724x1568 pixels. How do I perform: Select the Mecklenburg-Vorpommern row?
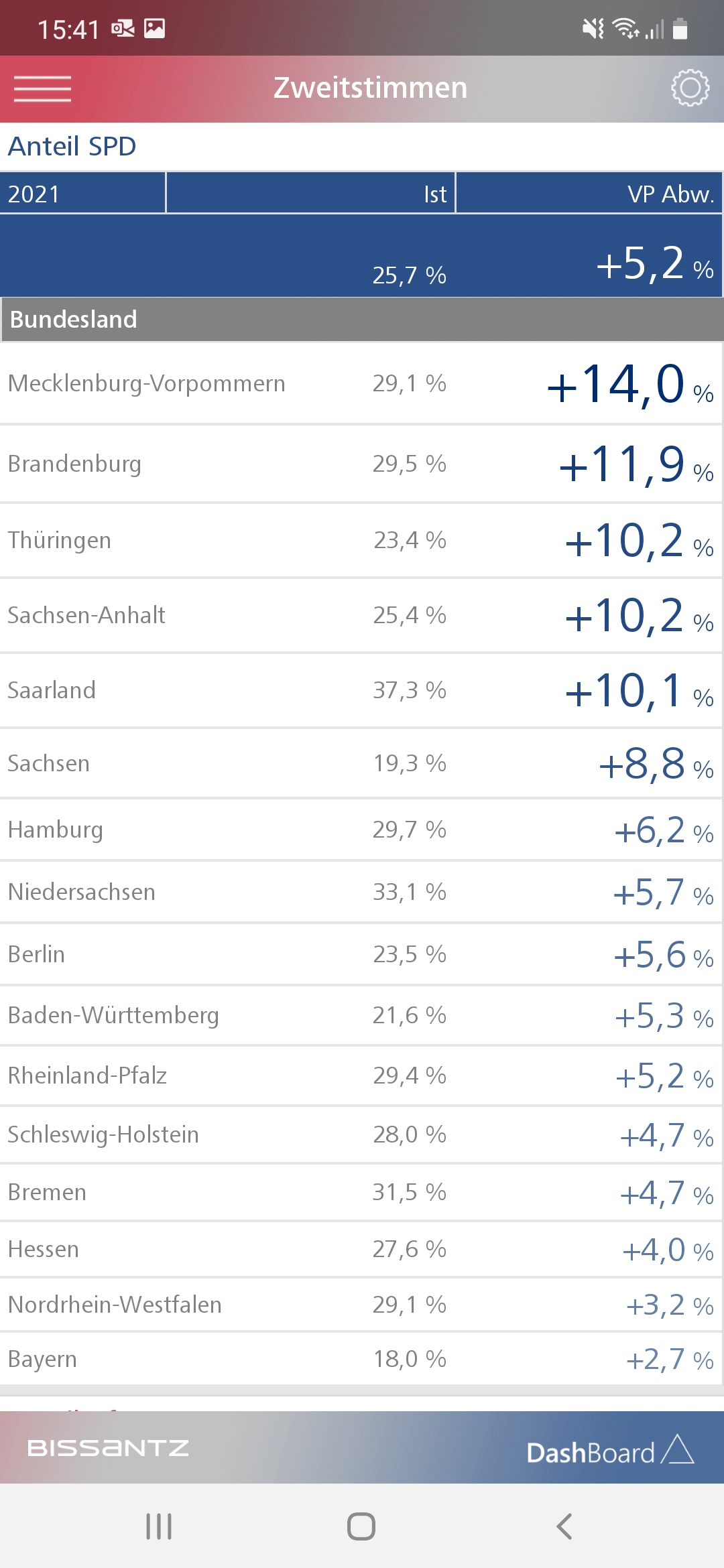coord(362,383)
